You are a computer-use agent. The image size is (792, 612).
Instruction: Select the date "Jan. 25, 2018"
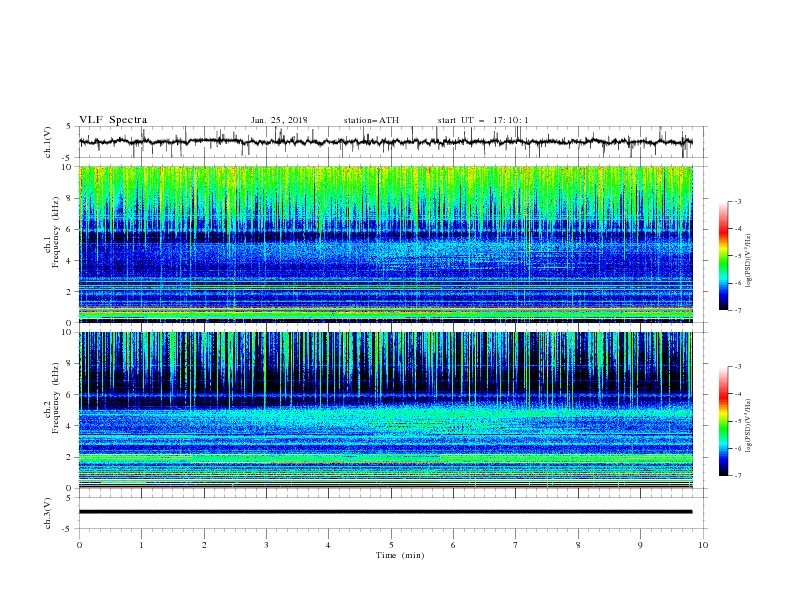[279, 120]
